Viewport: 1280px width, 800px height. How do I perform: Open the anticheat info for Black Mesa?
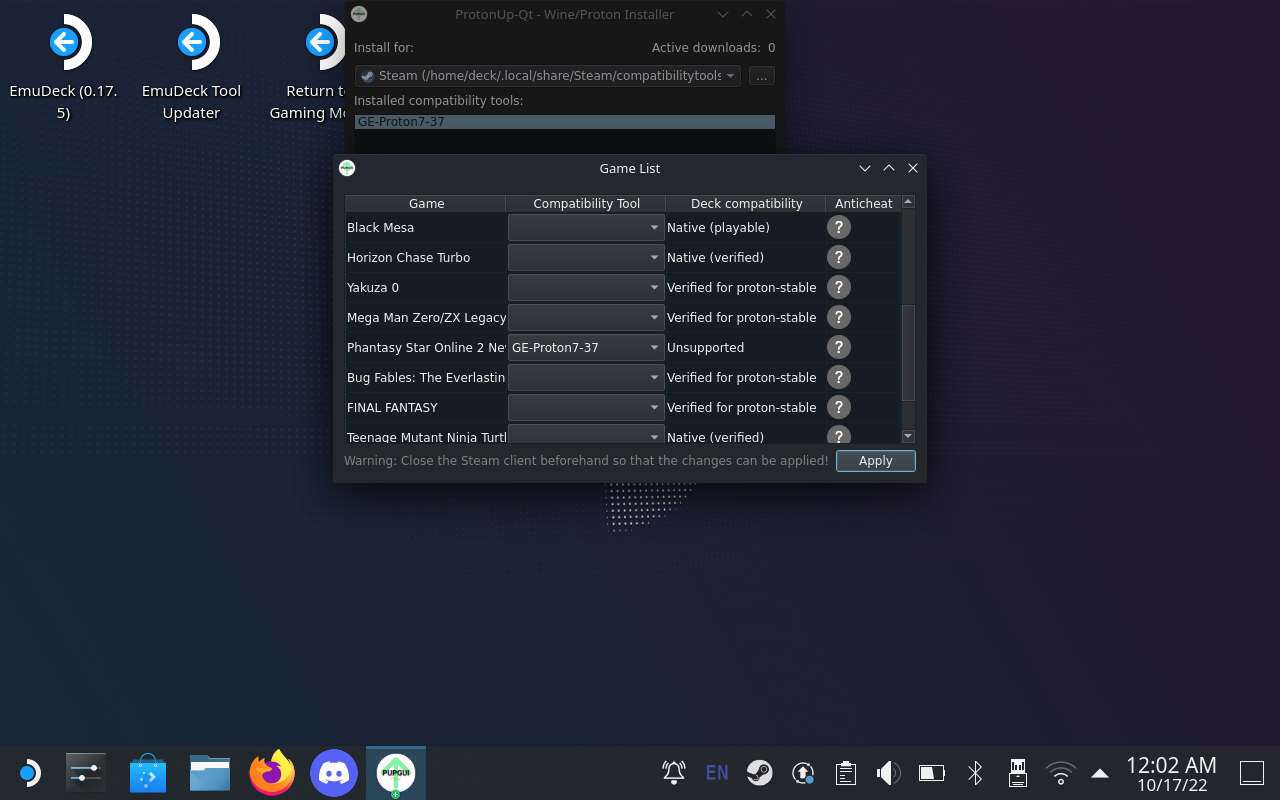[x=839, y=227]
